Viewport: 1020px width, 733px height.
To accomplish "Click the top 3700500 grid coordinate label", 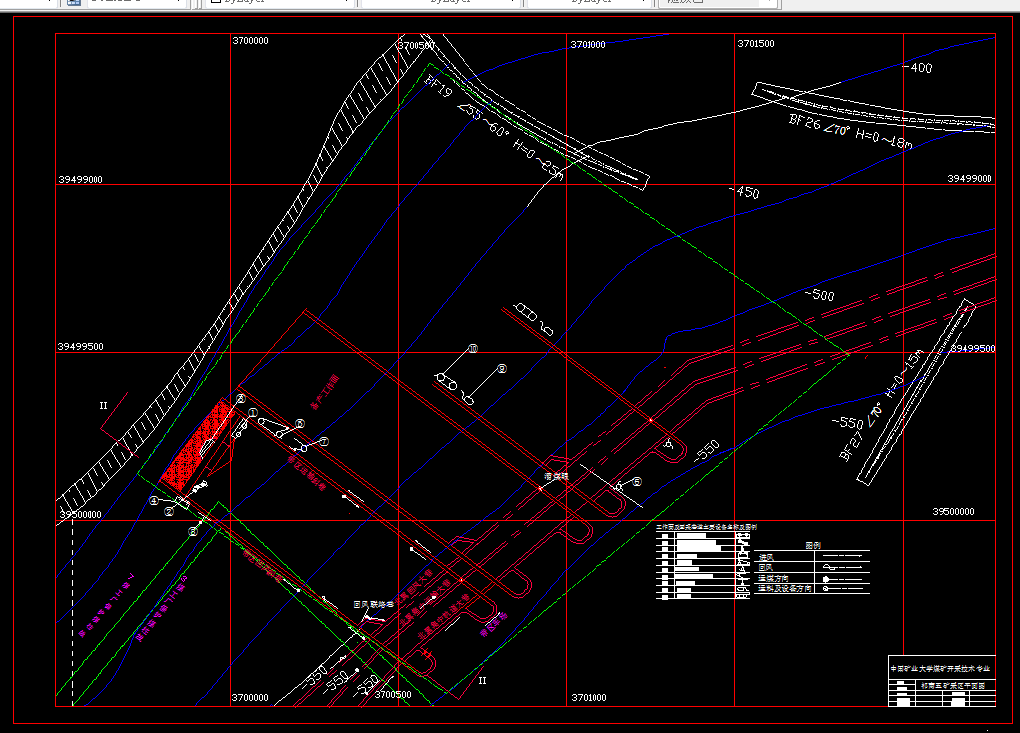I will coord(416,46).
